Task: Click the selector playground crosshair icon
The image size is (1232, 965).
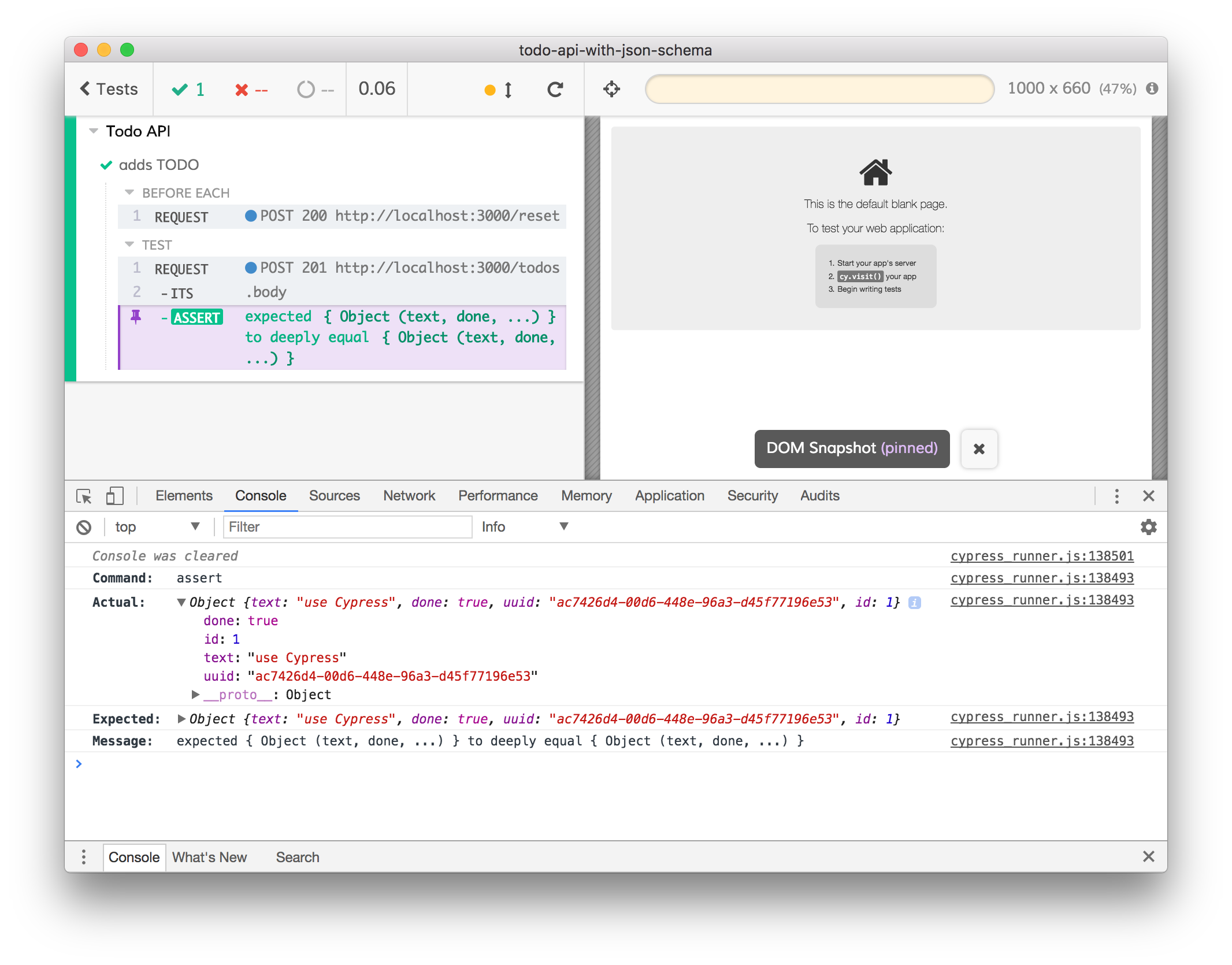Action: [x=611, y=89]
